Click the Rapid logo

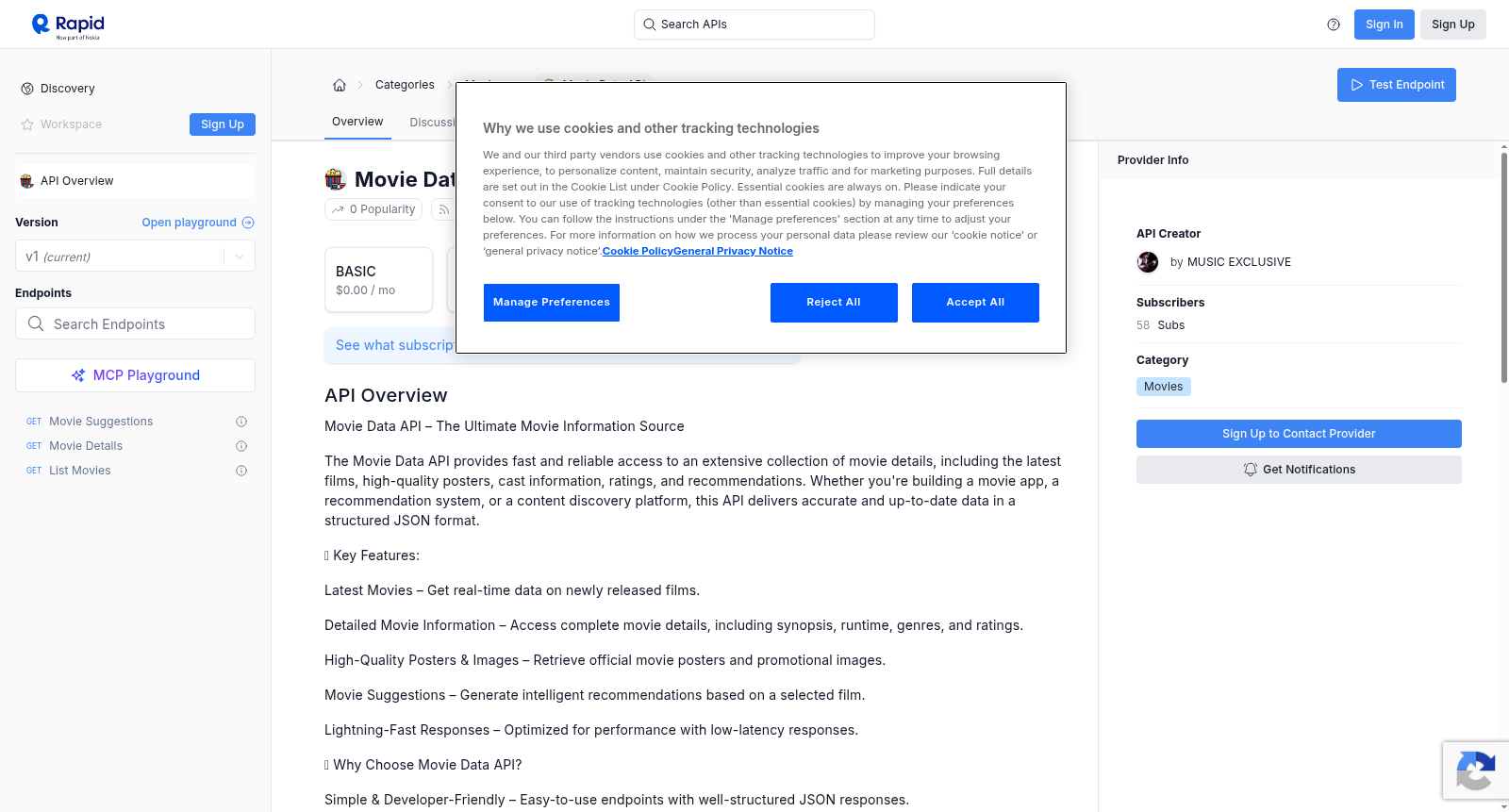(x=68, y=25)
